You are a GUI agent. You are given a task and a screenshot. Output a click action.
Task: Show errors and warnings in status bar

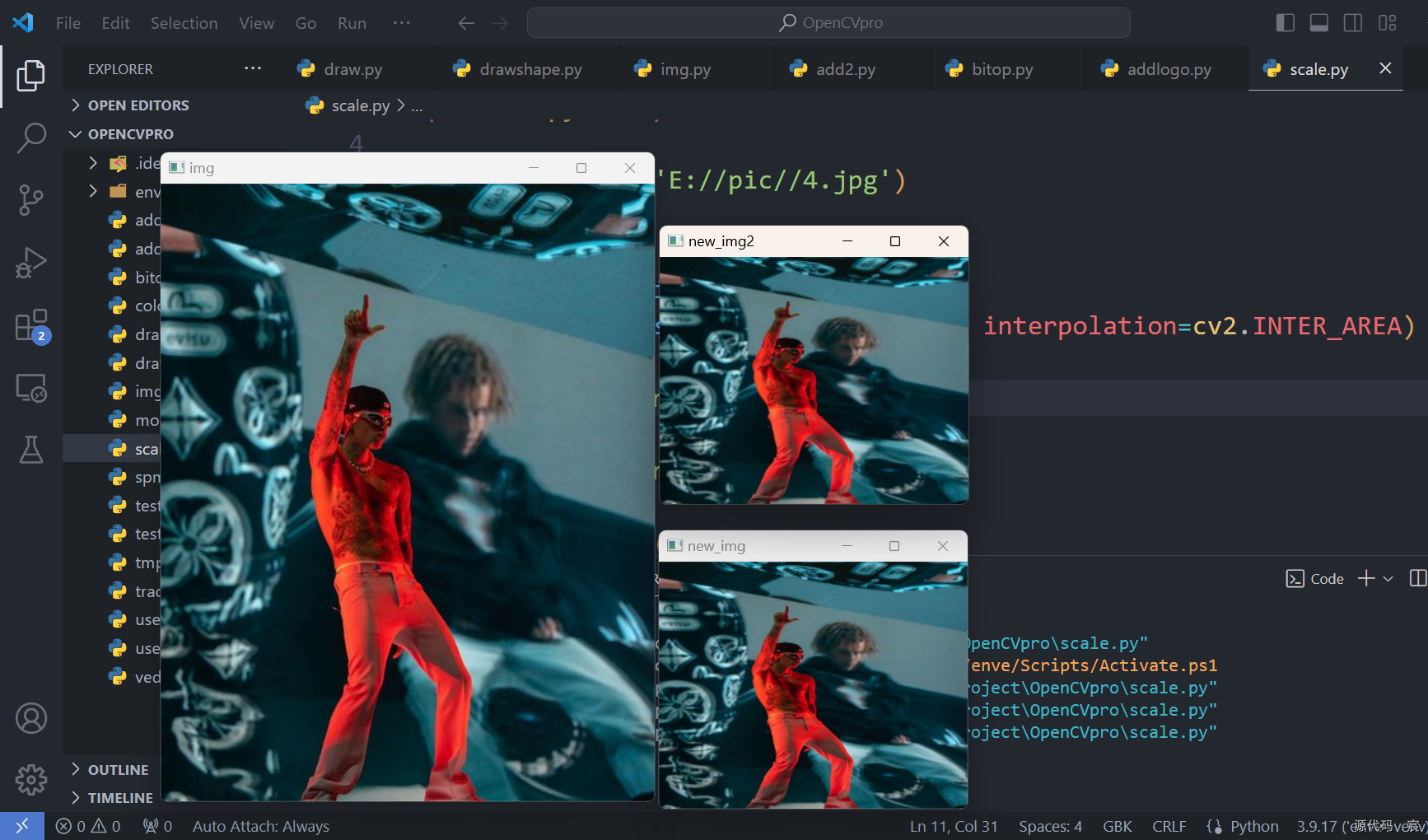(x=88, y=826)
